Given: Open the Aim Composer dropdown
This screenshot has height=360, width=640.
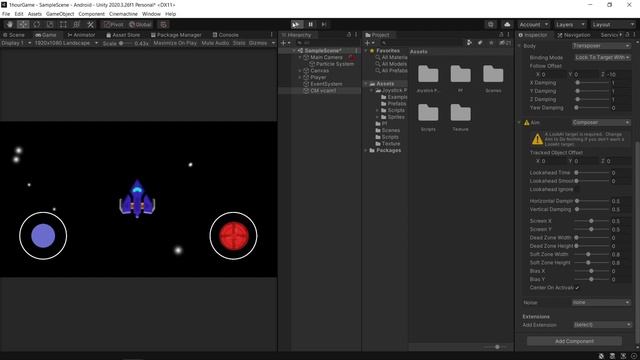Looking at the screenshot, I should 601,122.
